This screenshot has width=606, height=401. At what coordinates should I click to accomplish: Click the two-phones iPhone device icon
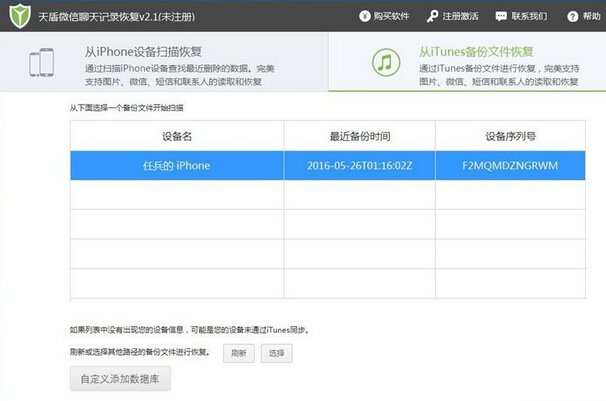[41, 62]
